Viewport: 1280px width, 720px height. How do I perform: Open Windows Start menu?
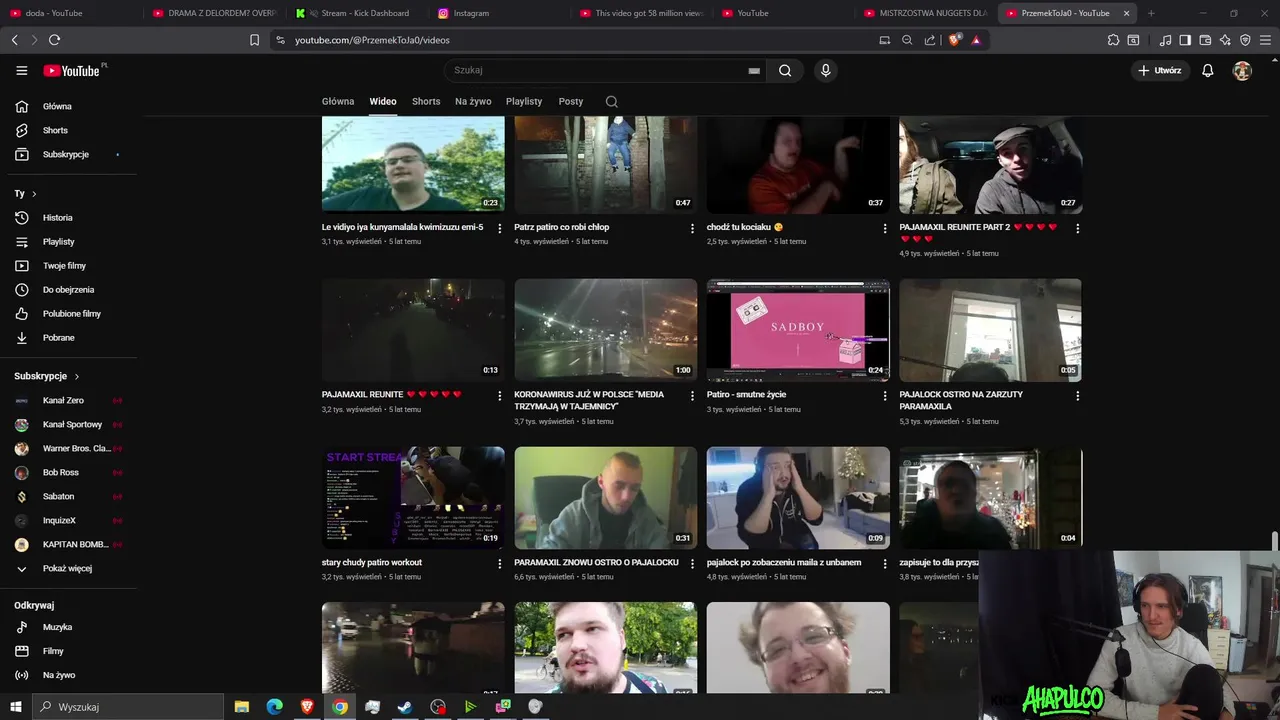click(15, 706)
